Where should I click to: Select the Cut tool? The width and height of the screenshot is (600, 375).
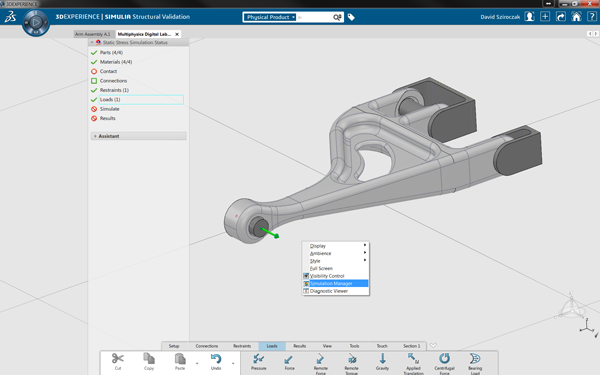tap(117, 362)
